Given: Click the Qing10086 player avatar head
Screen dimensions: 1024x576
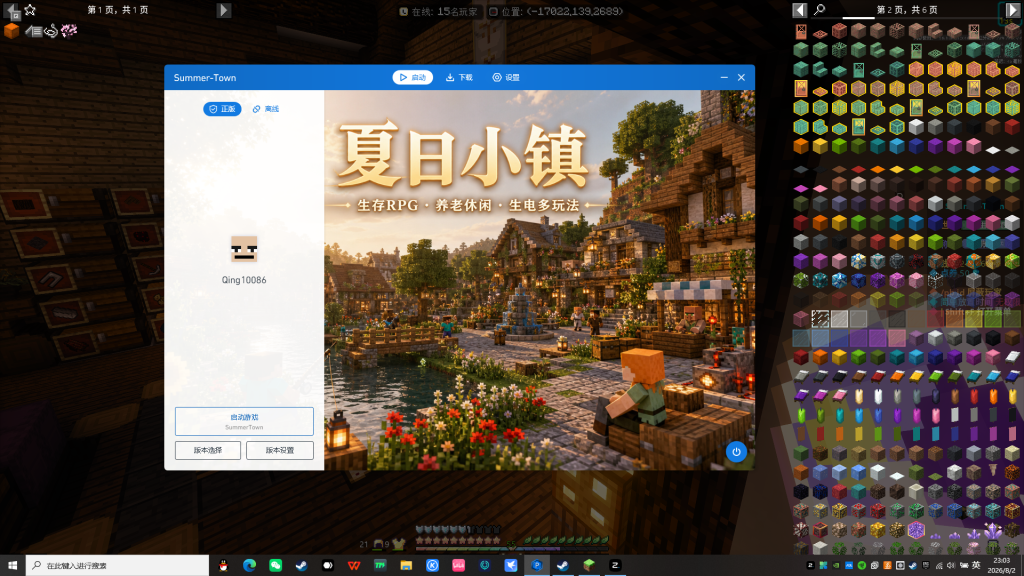Looking at the screenshot, I should click(244, 249).
